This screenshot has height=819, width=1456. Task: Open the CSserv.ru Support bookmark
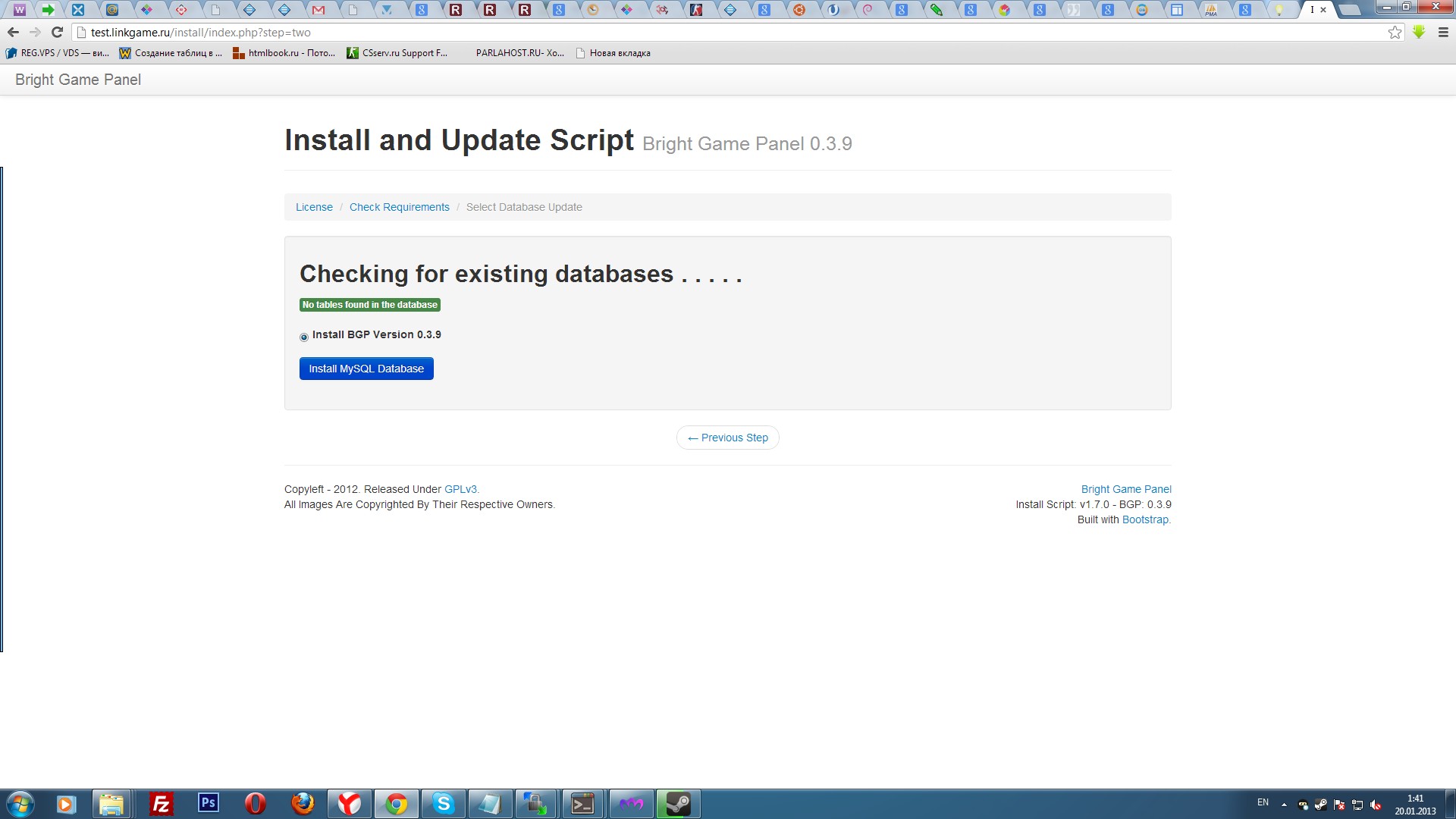tap(397, 53)
